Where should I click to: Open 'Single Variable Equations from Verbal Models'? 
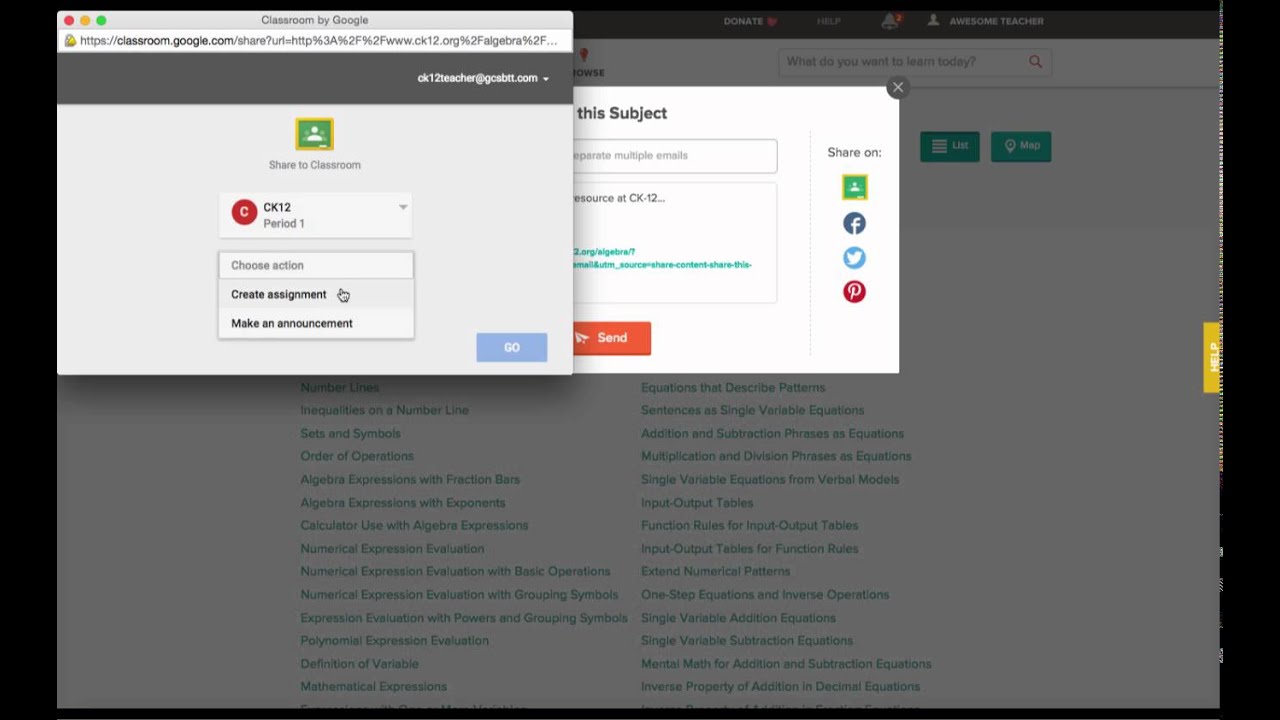click(770, 479)
